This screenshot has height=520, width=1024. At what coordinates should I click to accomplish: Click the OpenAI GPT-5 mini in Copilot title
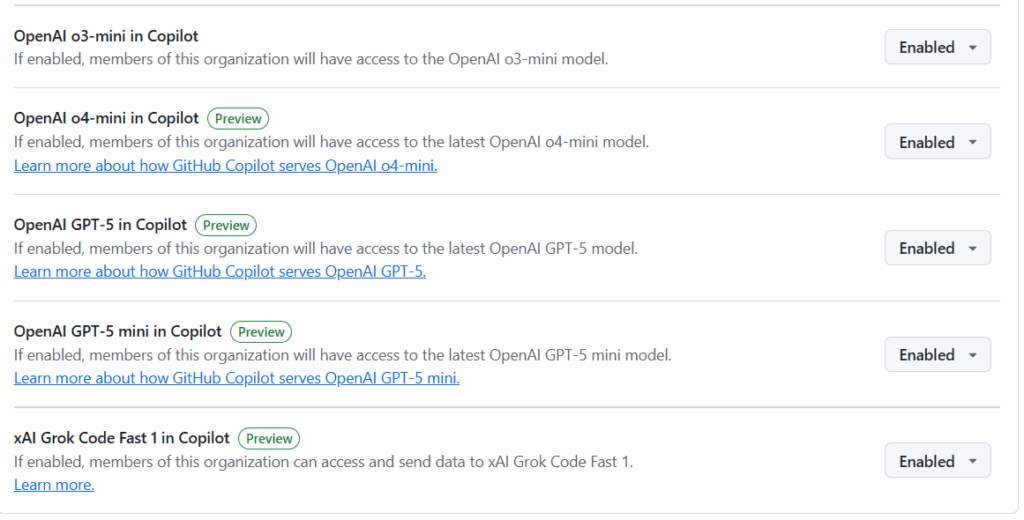click(x=118, y=331)
